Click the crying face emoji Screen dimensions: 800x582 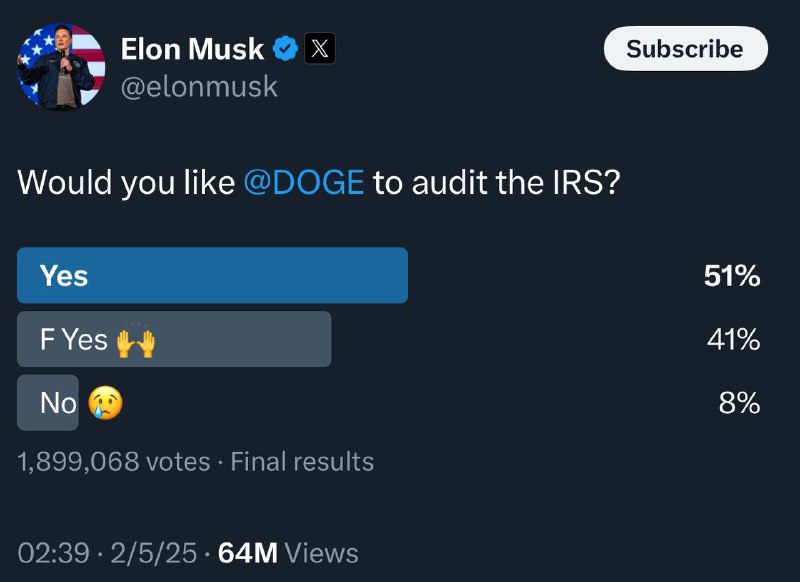tap(106, 403)
